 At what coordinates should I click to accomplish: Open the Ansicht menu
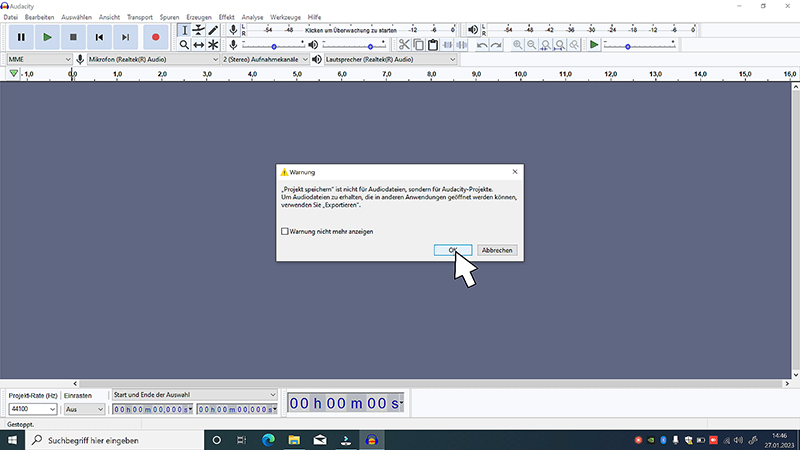109,17
